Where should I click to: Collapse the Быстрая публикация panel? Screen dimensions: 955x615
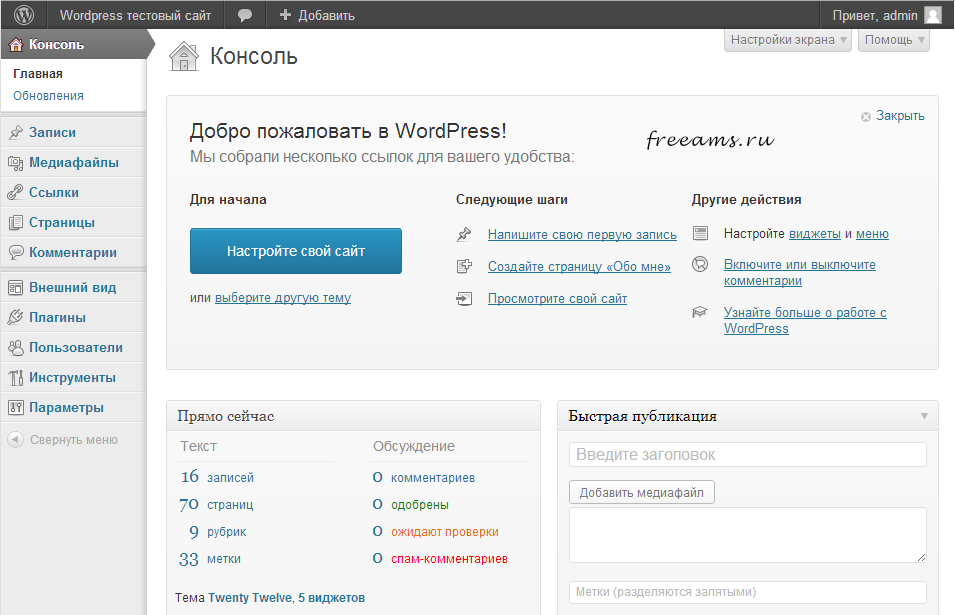[925, 415]
